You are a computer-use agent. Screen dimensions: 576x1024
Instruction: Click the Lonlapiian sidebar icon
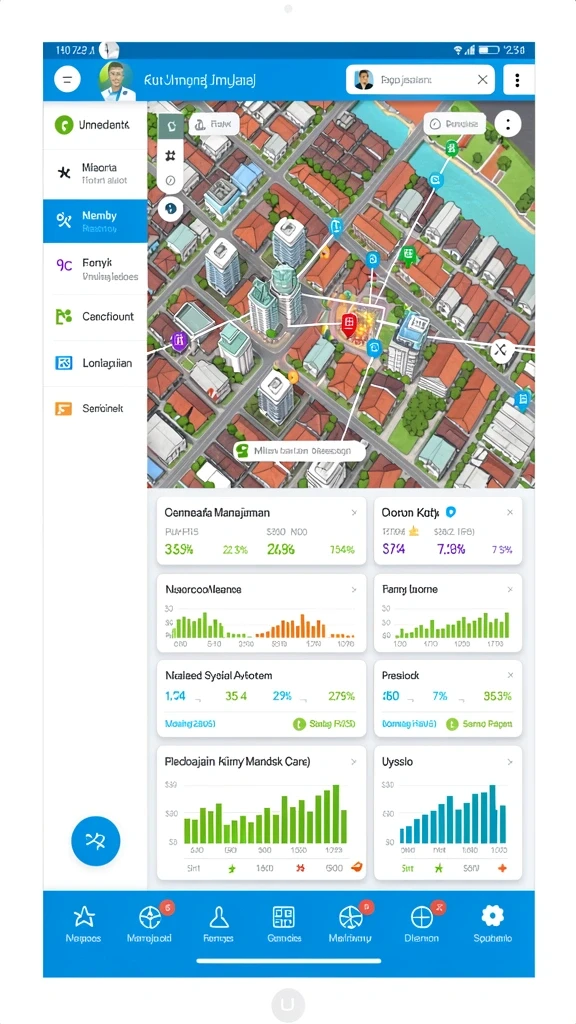[x=63, y=363]
